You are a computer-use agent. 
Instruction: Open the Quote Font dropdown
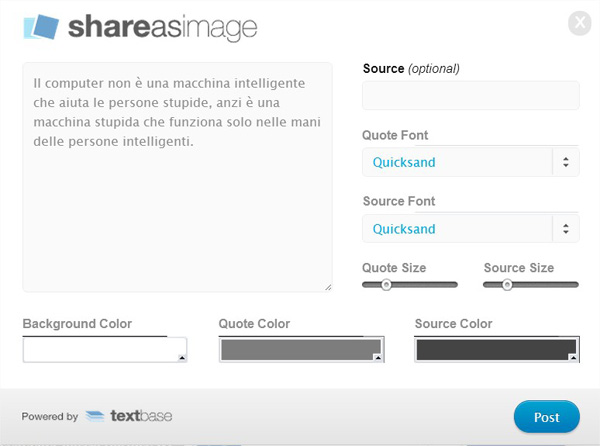(x=471, y=162)
